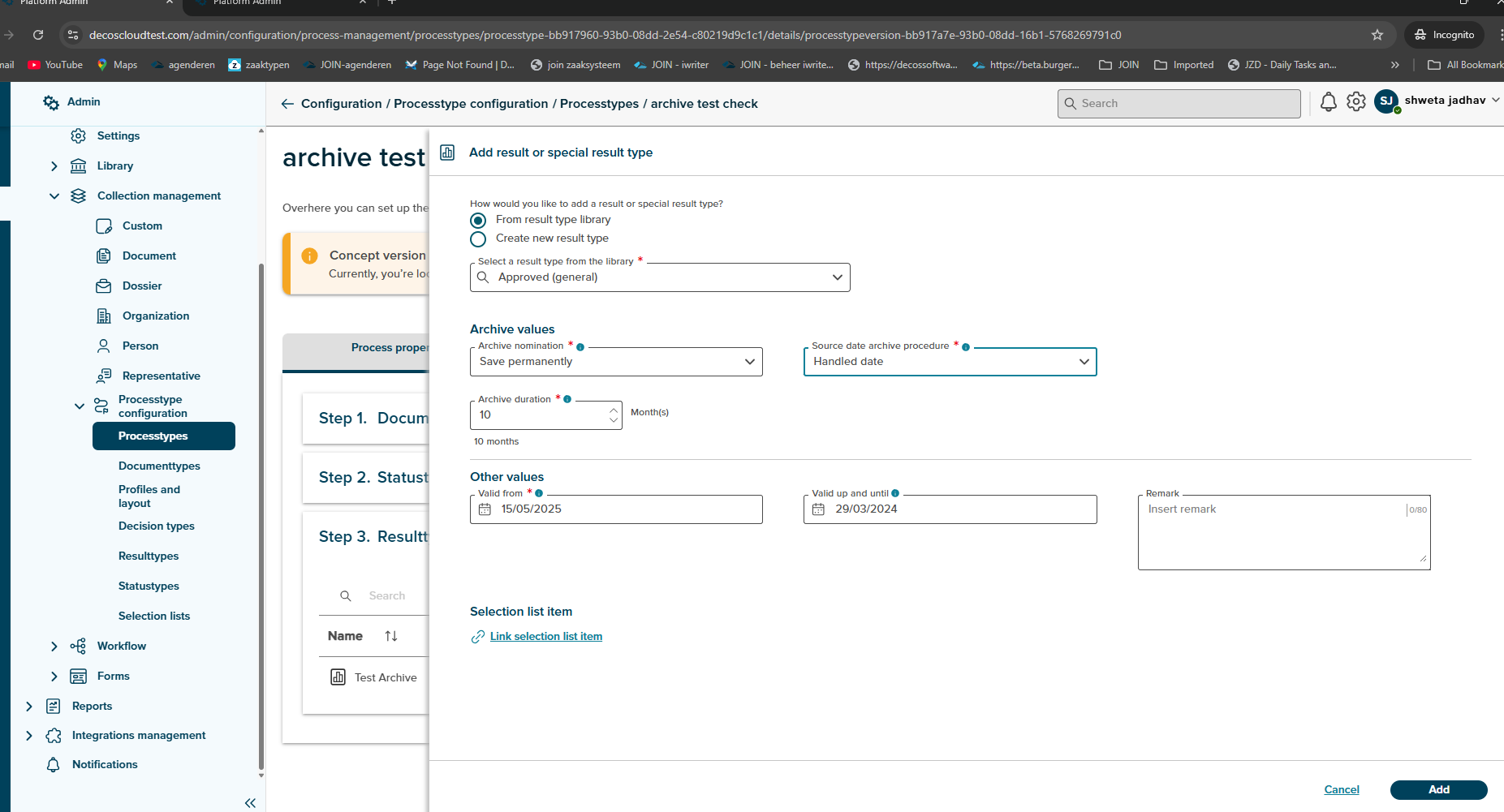Click the Link selection list item link
The height and width of the screenshot is (812, 1504).
(545, 637)
